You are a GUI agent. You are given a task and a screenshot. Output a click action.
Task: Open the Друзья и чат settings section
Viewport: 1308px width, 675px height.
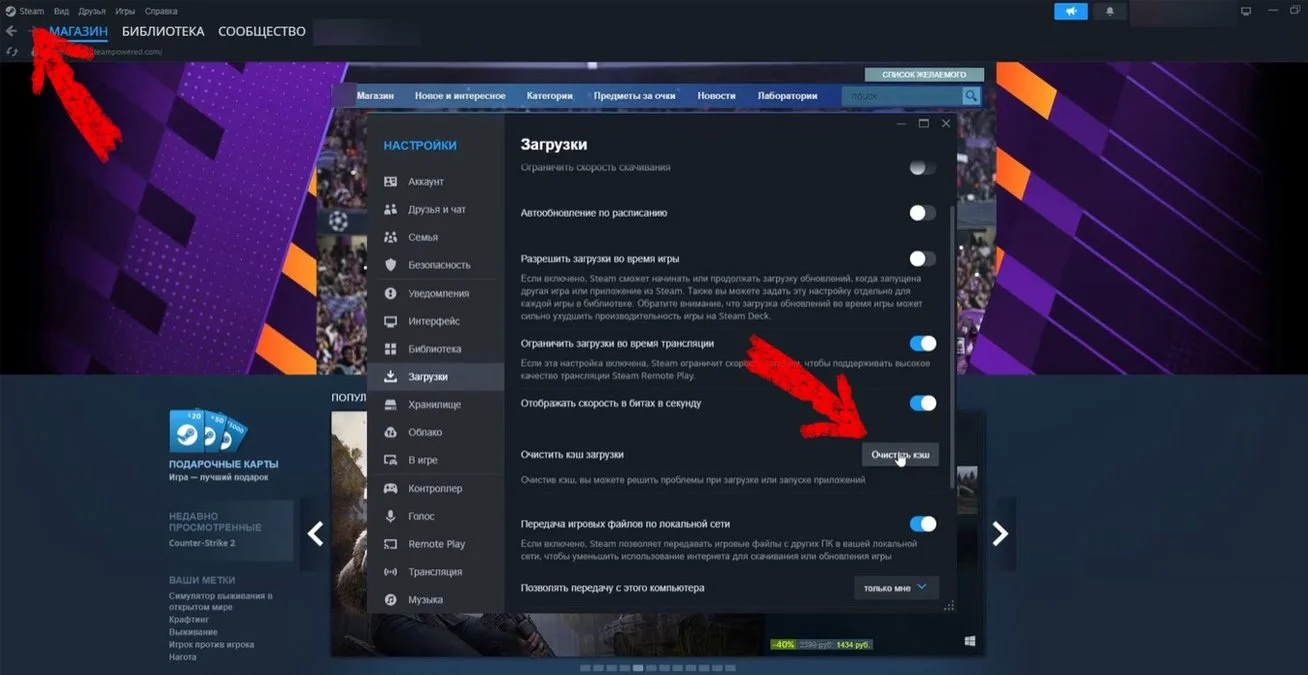[x=435, y=210]
